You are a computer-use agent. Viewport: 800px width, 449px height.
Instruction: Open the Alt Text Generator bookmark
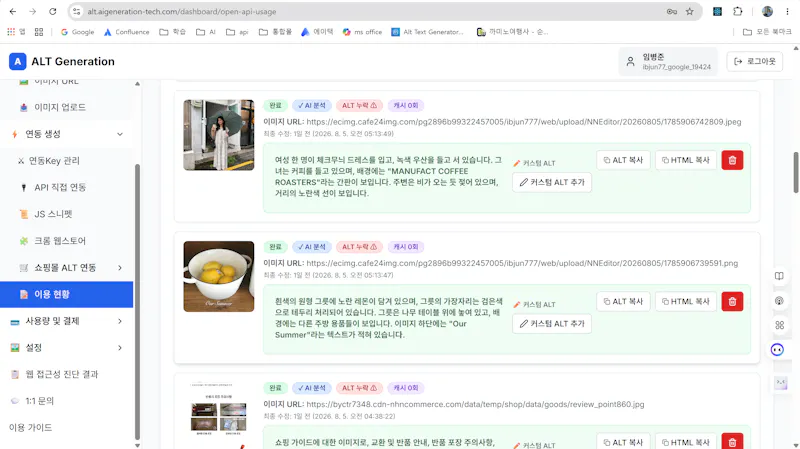(428, 32)
